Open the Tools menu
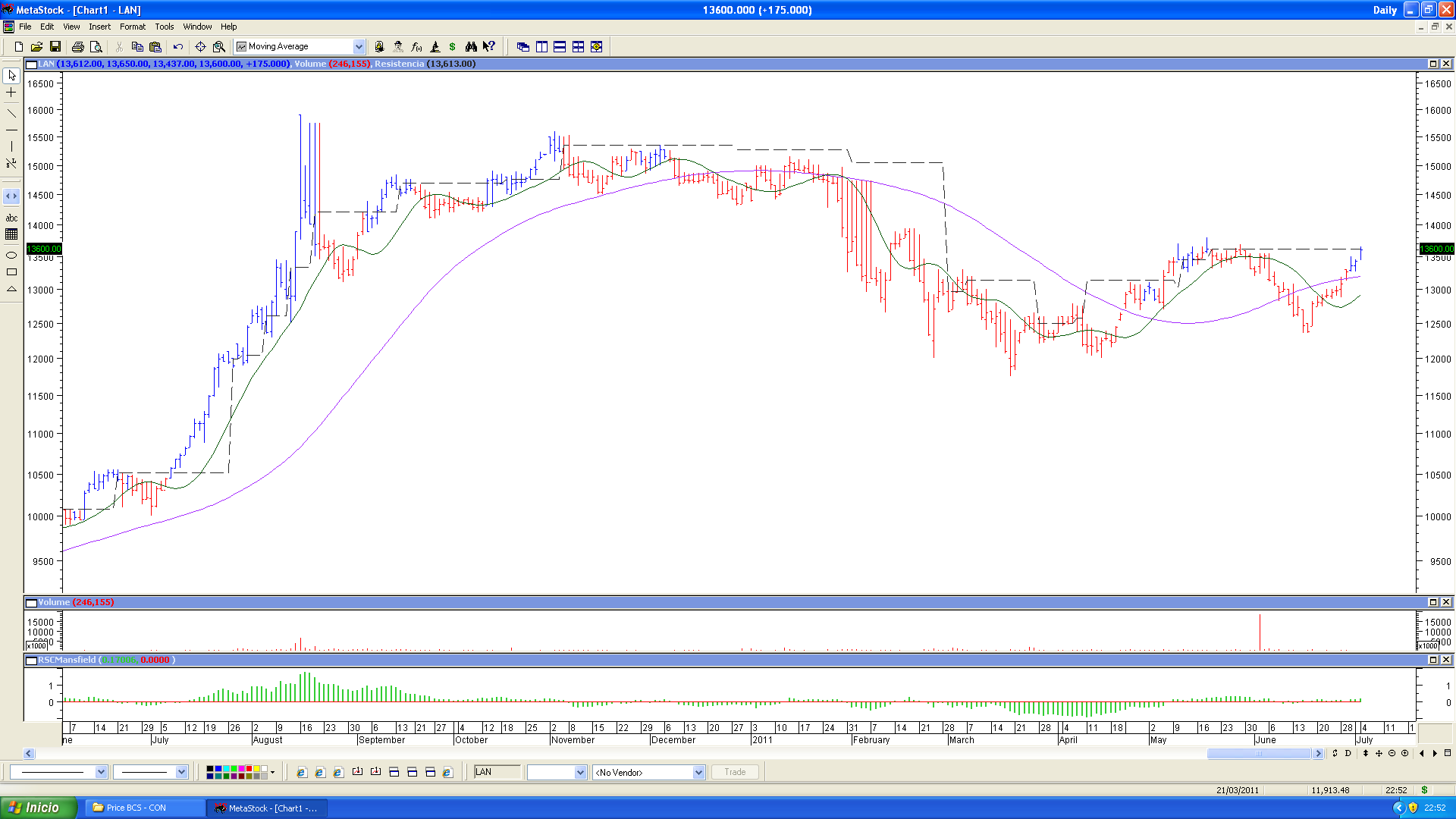 [164, 27]
